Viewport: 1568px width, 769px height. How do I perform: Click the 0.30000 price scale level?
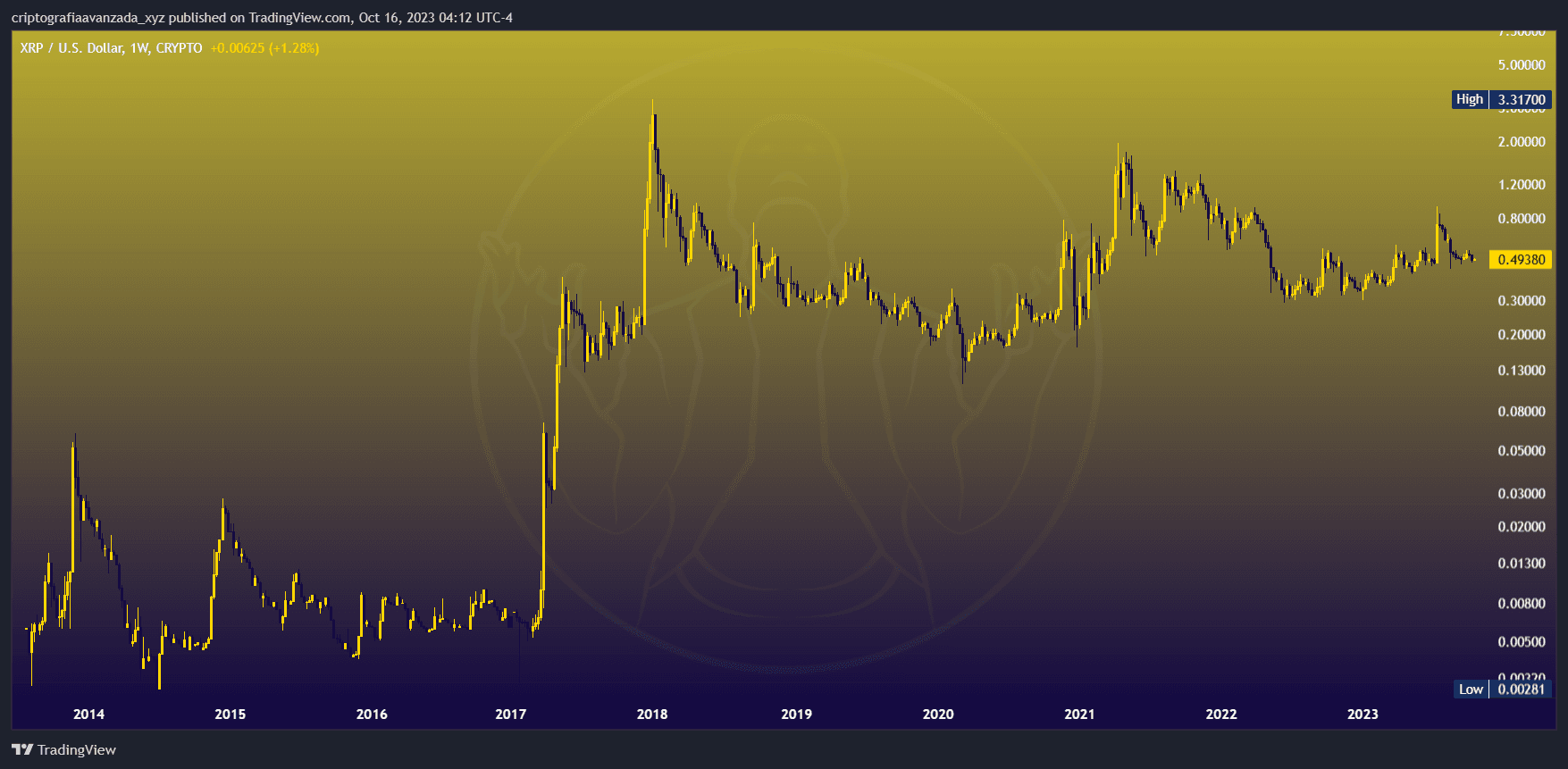tap(1522, 301)
